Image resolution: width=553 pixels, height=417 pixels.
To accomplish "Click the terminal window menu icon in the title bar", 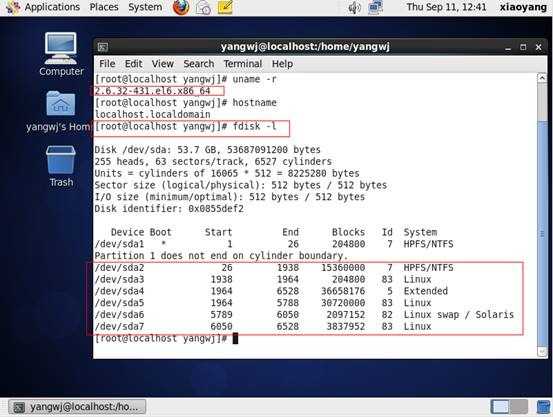I will coord(103,47).
